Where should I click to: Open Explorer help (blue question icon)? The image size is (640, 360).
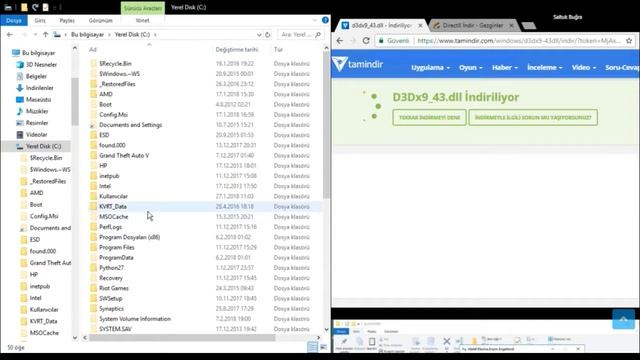point(325,20)
